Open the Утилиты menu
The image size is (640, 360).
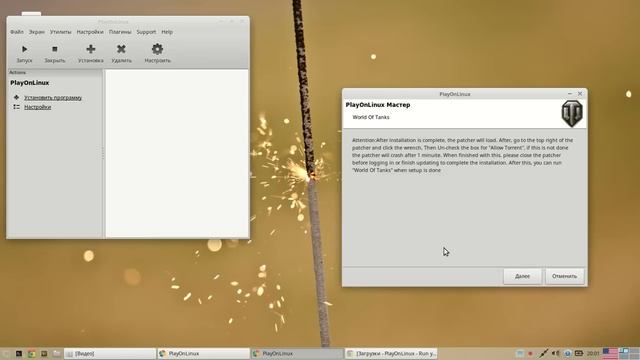(60, 32)
